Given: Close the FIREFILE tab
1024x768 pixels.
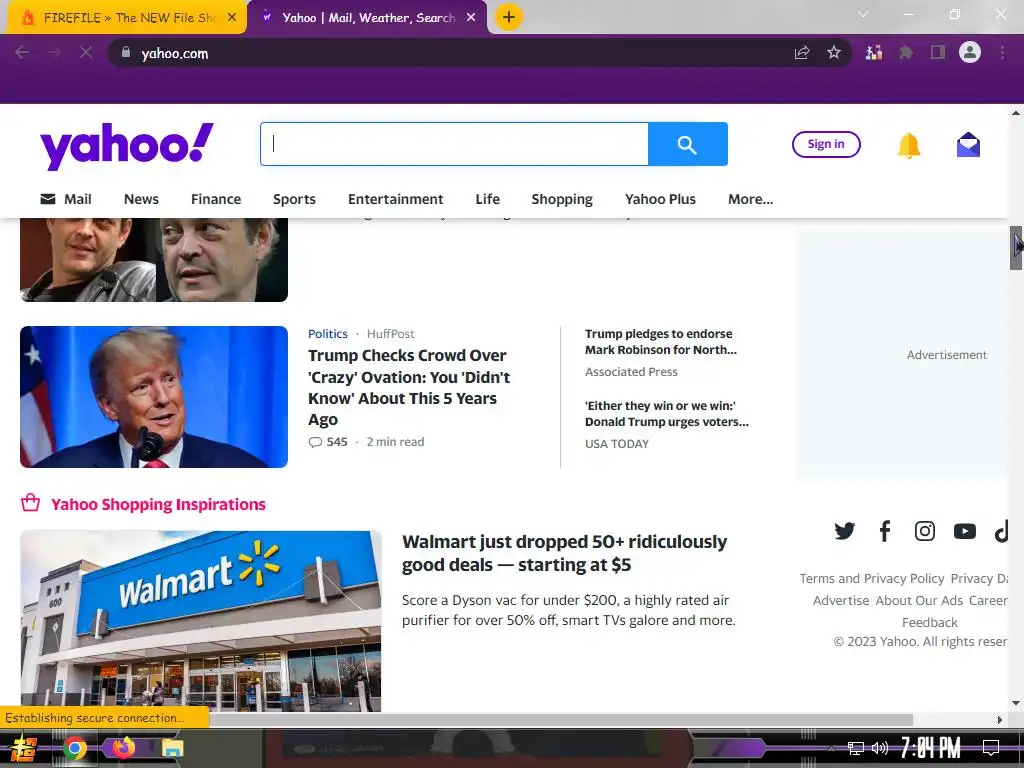Looking at the screenshot, I should (x=232, y=18).
